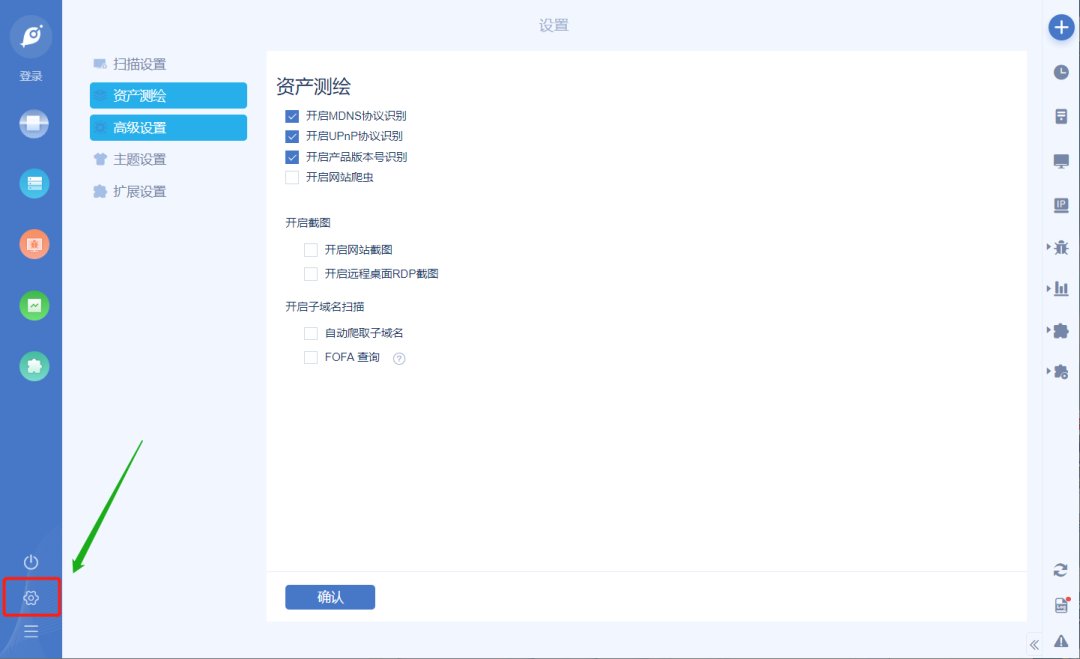Click the 开启子域名扫描 section label
The width and height of the screenshot is (1080, 659).
(x=324, y=306)
